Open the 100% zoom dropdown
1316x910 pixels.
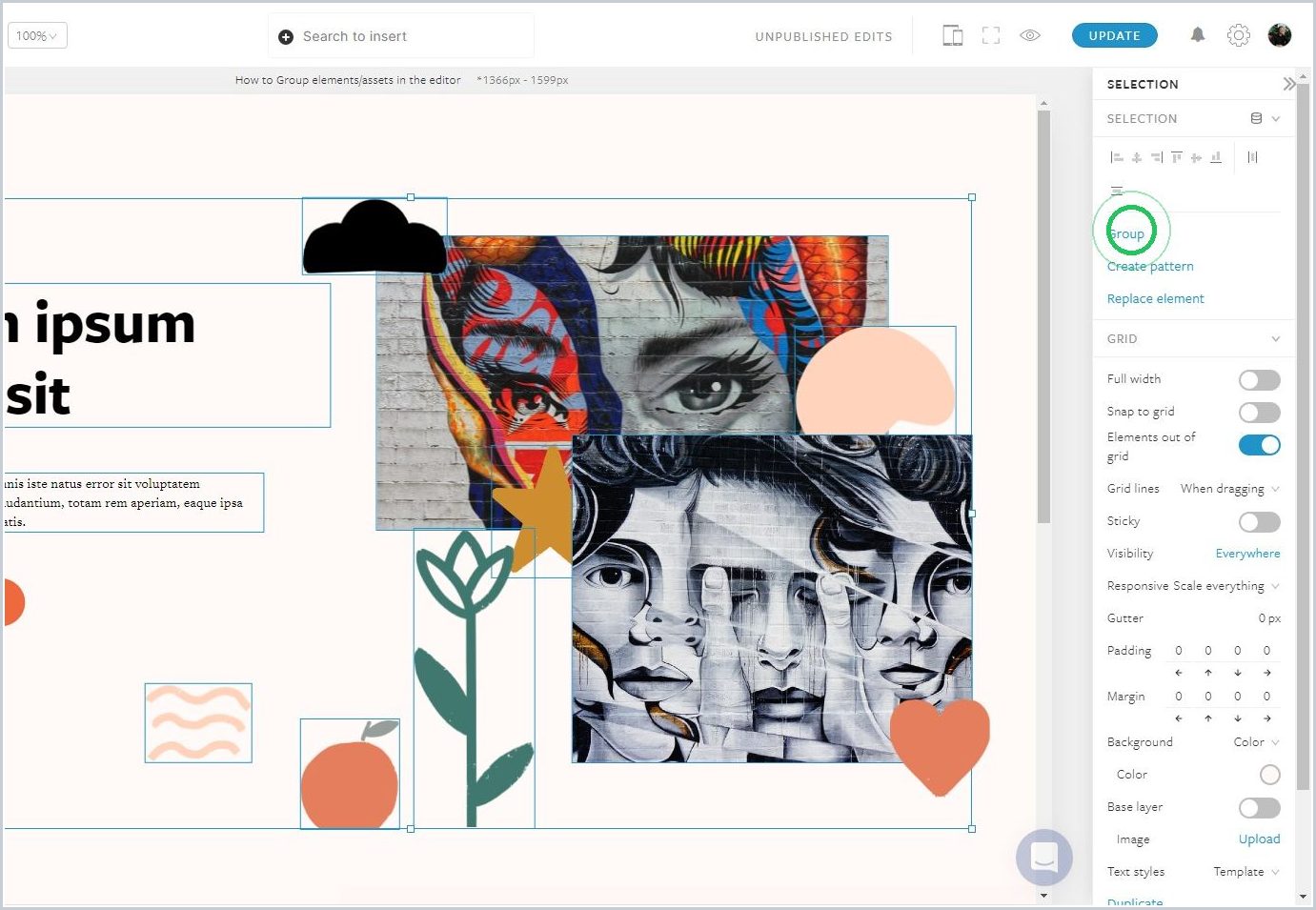[x=37, y=36]
